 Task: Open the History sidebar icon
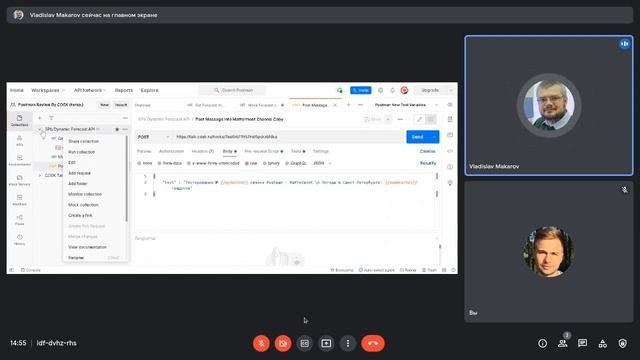(x=19, y=240)
